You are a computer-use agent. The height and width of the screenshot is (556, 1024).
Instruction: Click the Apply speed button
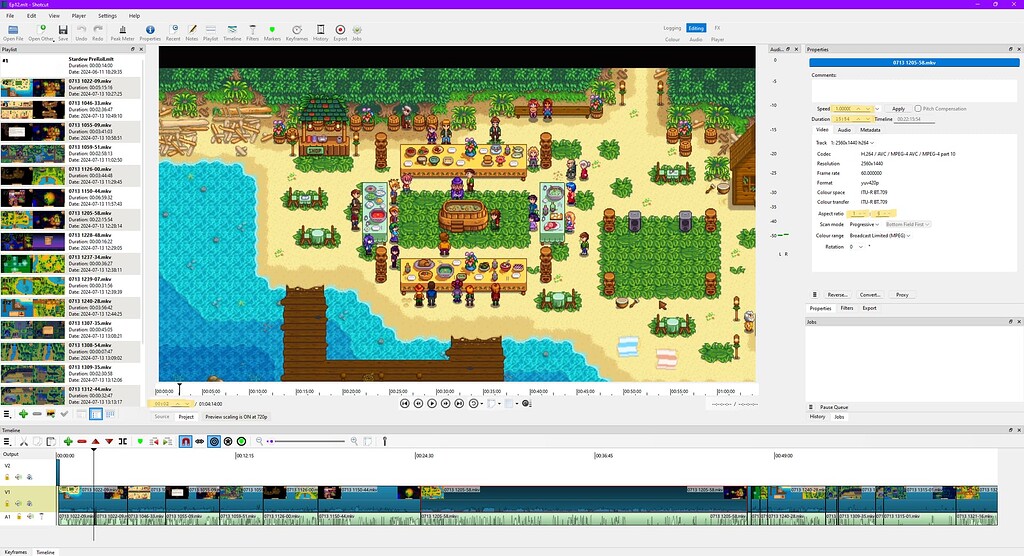click(899, 108)
